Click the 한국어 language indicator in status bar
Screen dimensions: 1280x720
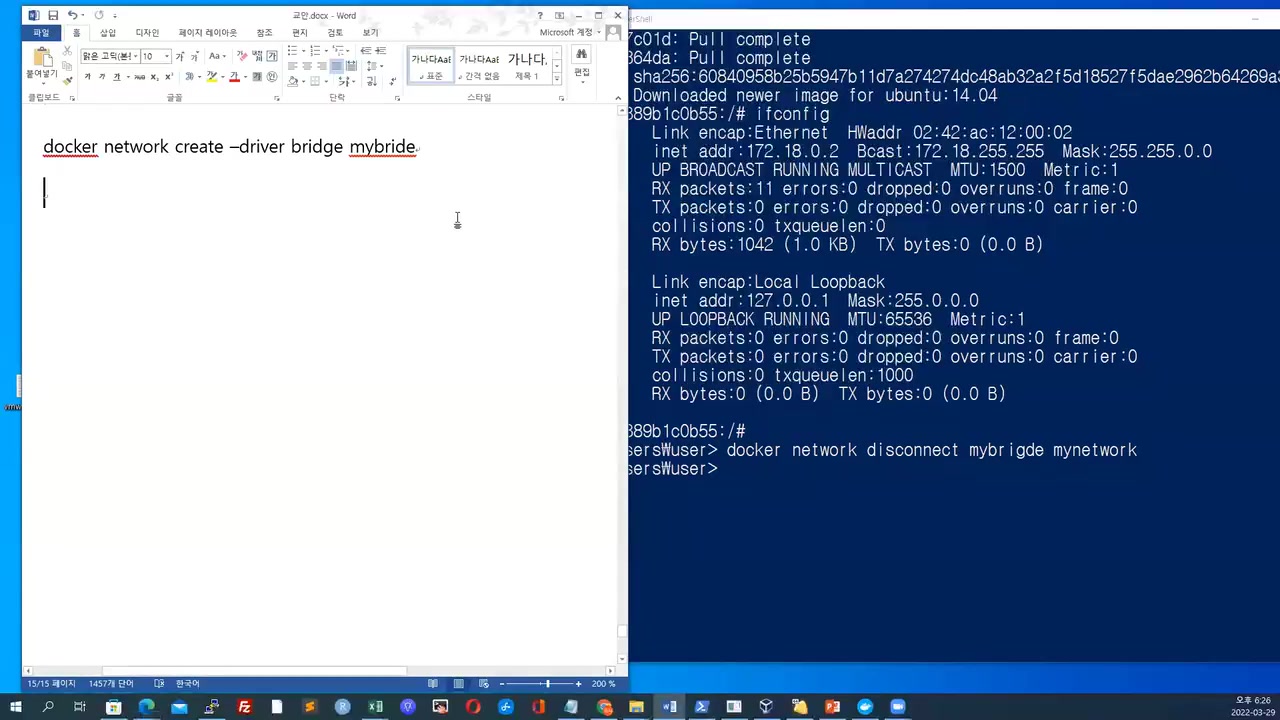(187, 684)
